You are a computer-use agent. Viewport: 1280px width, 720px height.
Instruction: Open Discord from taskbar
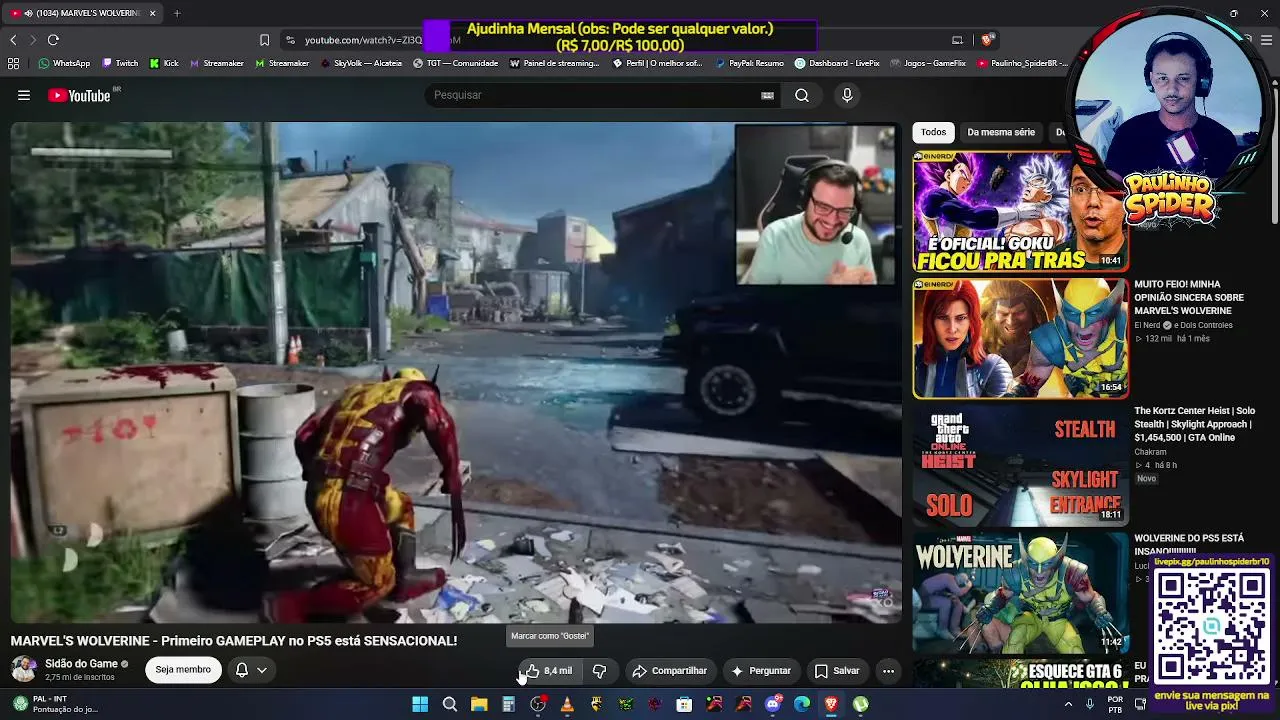tap(772, 704)
